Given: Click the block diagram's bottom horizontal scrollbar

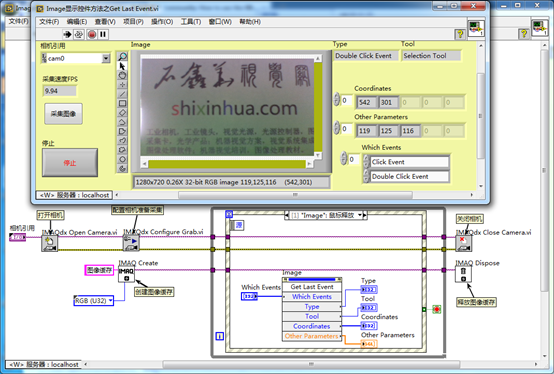Looking at the screenshot, I should [x=311, y=364].
